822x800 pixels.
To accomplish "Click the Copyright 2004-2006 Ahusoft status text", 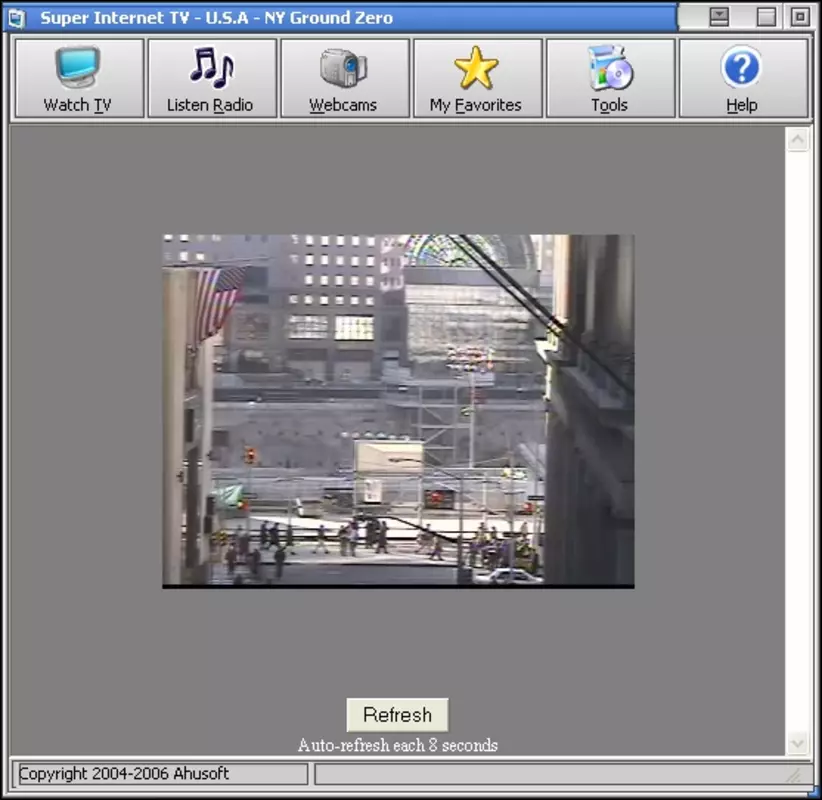I will point(124,773).
